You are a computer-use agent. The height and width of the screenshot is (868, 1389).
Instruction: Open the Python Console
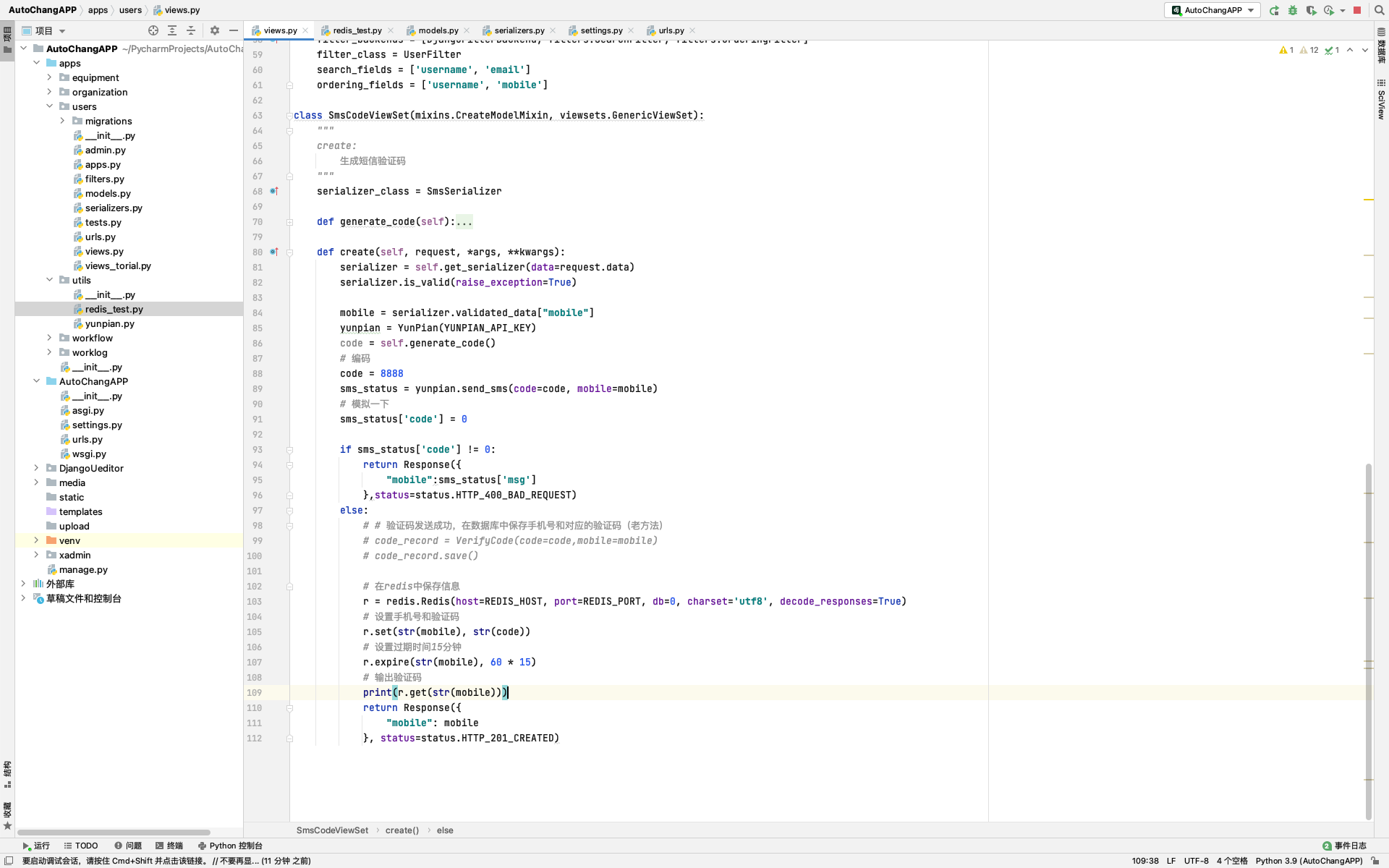point(230,846)
